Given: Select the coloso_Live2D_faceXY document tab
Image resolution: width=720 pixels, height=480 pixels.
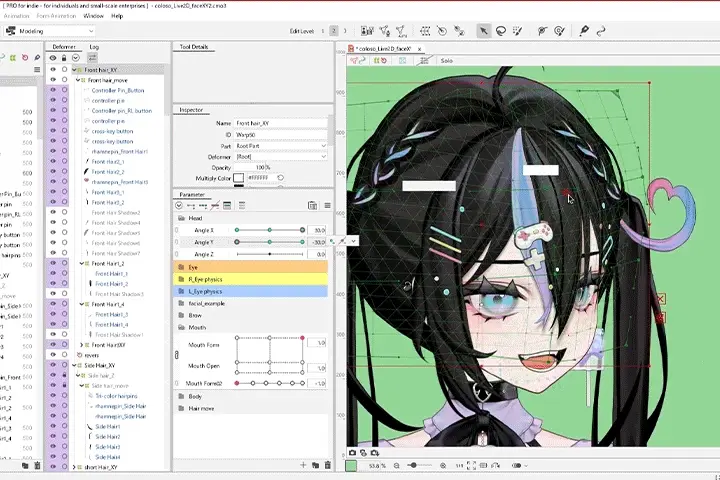Looking at the screenshot, I should [x=385, y=49].
